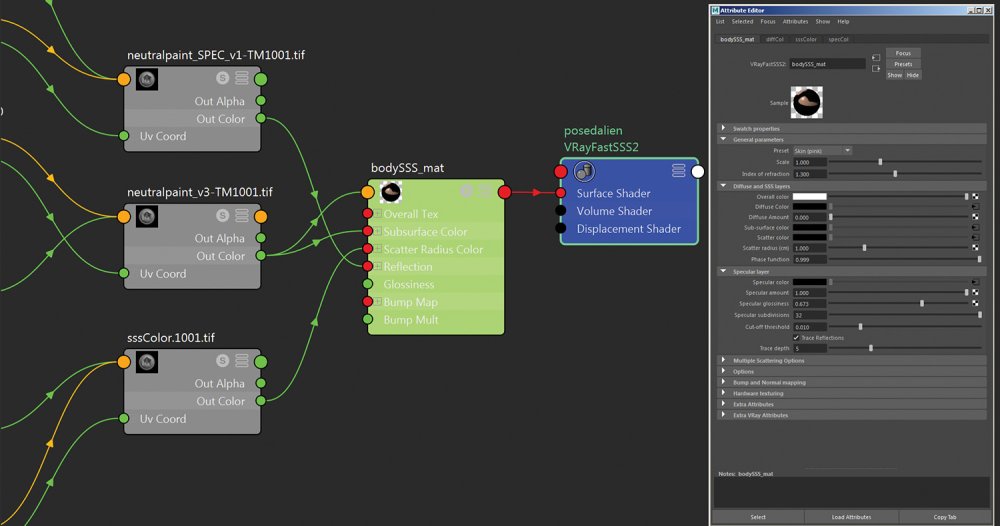The width and height of the screenshot is (1000, 526).
Task: Click the view-mode lines icon on neutralpaint_v3 node
Action: tap(242, 216)
